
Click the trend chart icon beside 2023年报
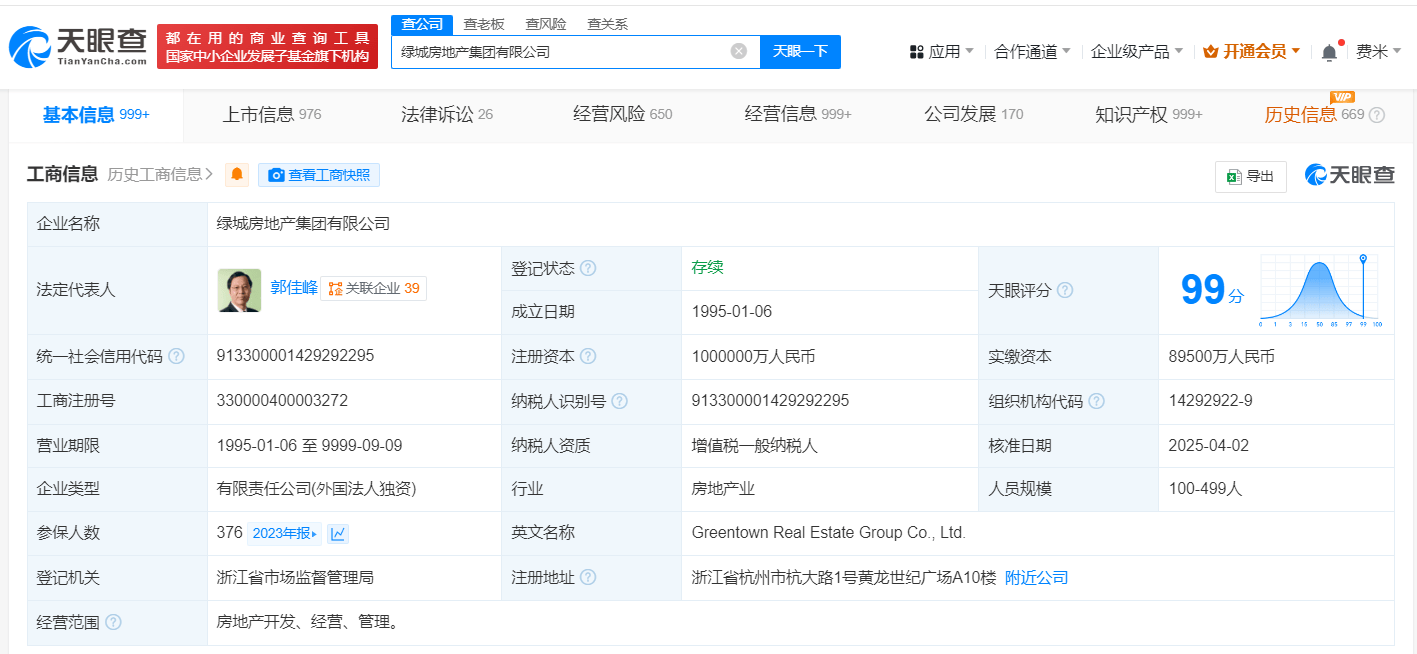point(338,534)
